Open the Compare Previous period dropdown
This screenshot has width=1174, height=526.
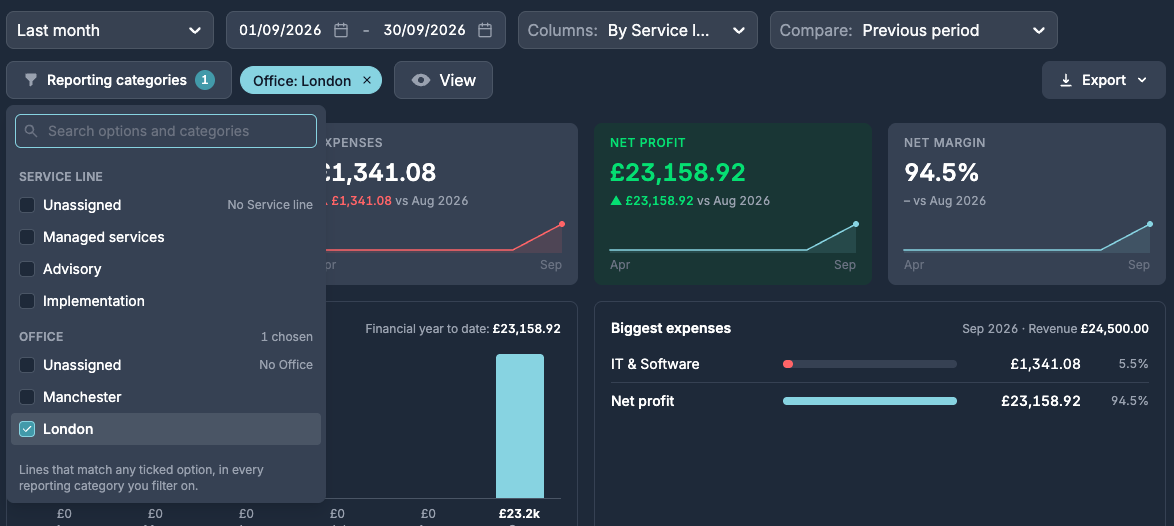coord(913,30)
